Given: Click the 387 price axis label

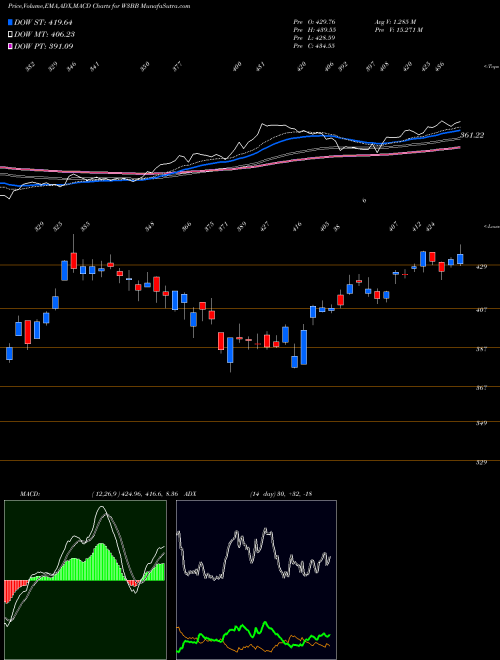Looking at the screenshot, I should click(x=481, y=349).
